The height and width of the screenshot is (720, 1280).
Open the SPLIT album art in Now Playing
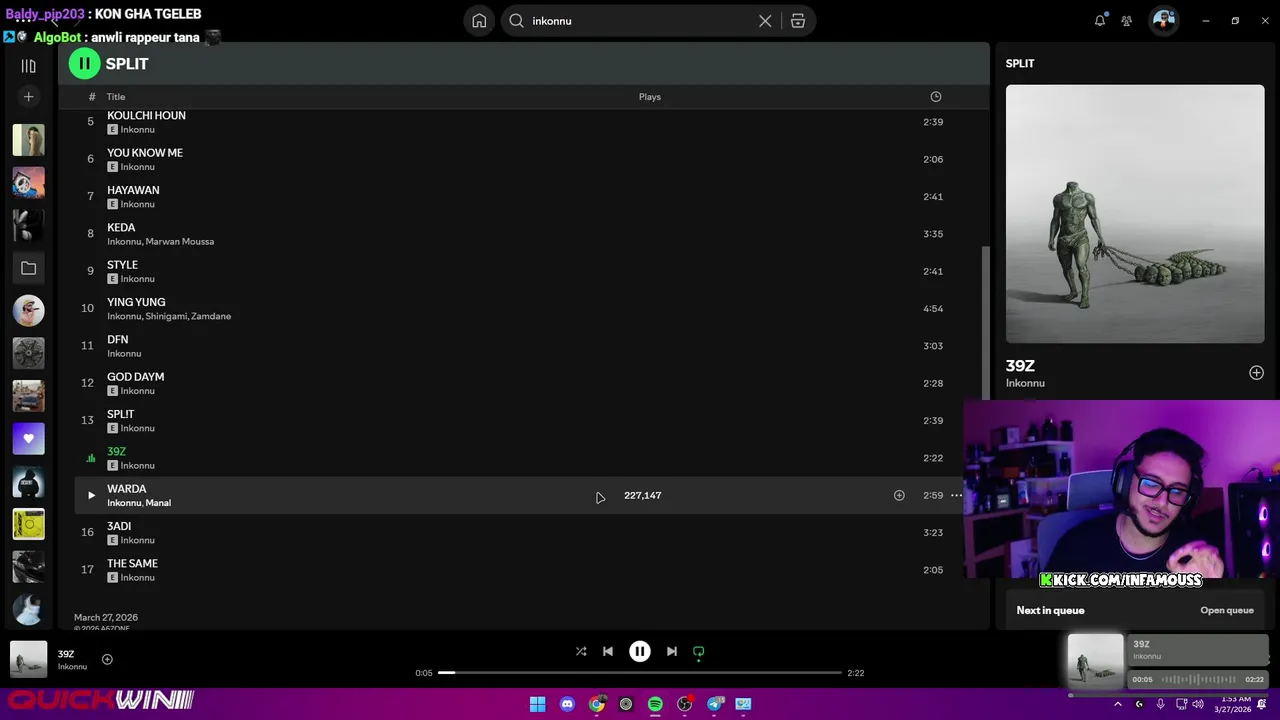coord(1135,214)
